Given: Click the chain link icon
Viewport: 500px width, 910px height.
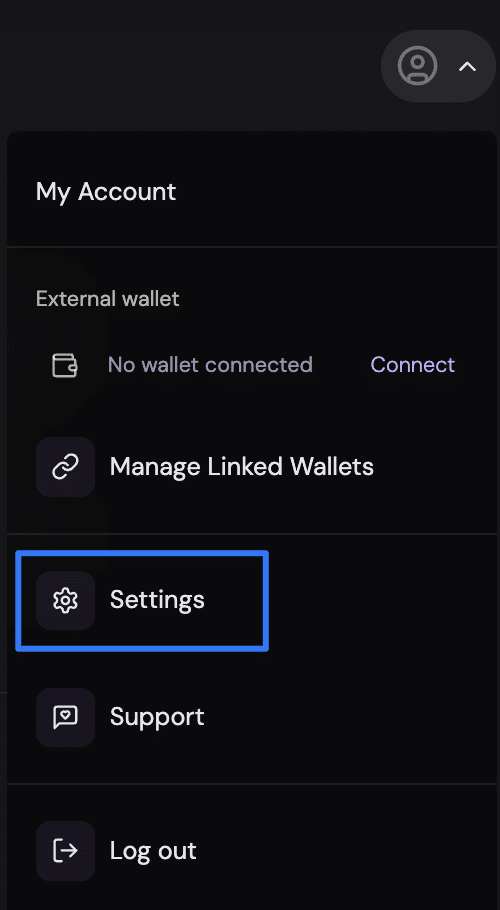Looking at the screenshot, I should pyautogui.click(x=66, y=467).
